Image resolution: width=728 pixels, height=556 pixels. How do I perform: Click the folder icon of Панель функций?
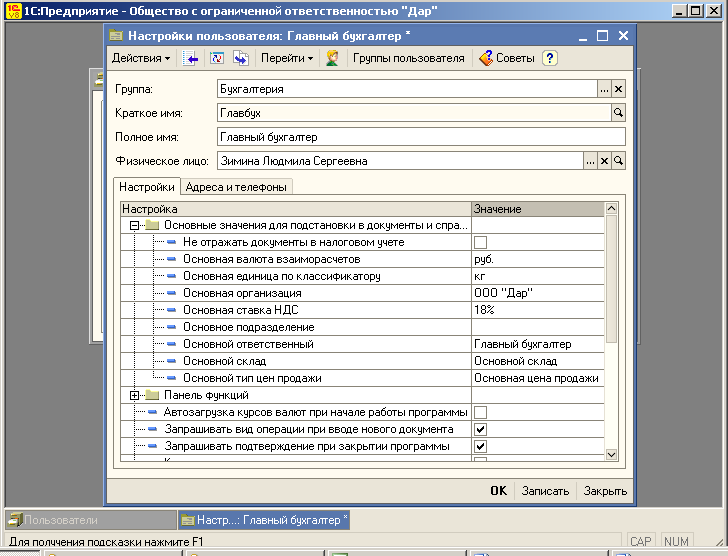pos(152,395)
